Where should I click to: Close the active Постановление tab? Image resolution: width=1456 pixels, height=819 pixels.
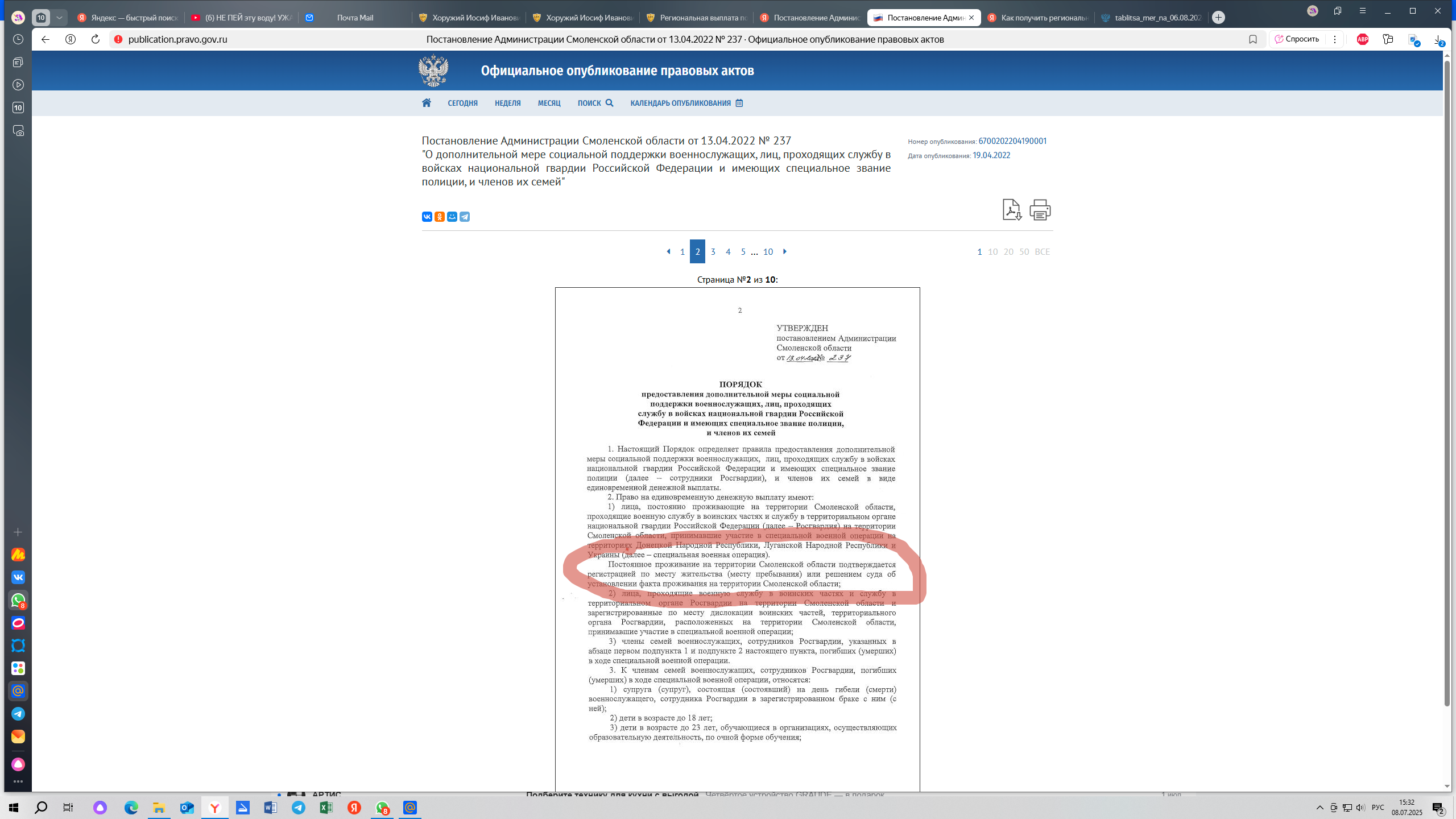point(971,18)
